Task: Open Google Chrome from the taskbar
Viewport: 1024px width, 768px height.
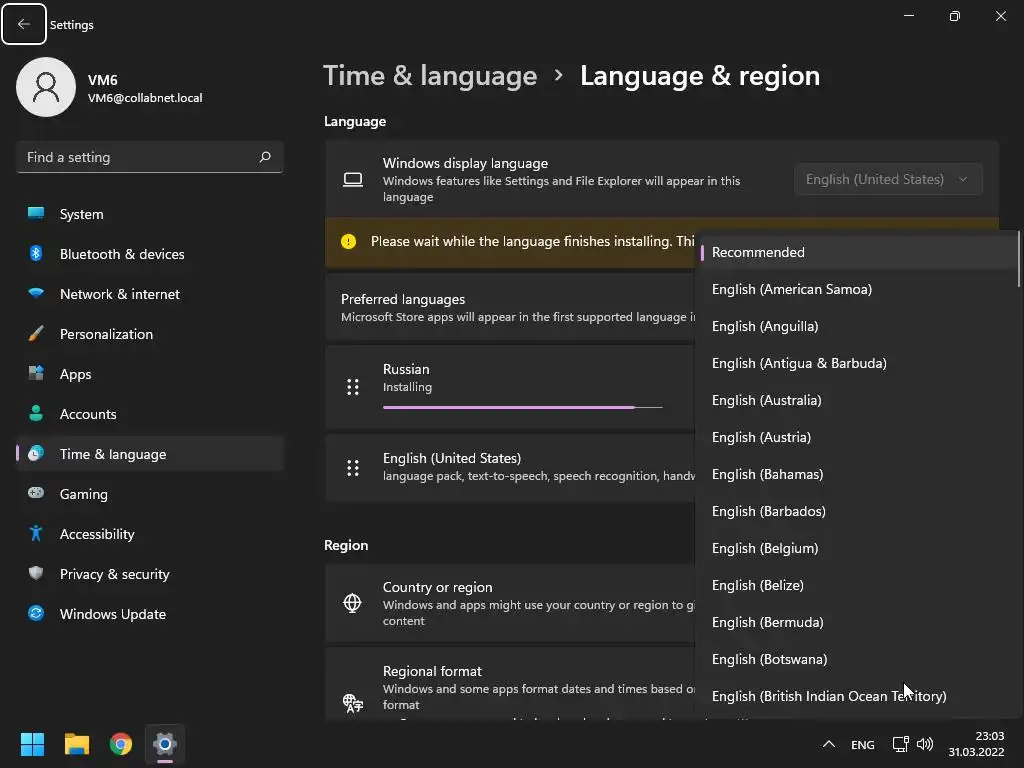Action: pos(121,744)
